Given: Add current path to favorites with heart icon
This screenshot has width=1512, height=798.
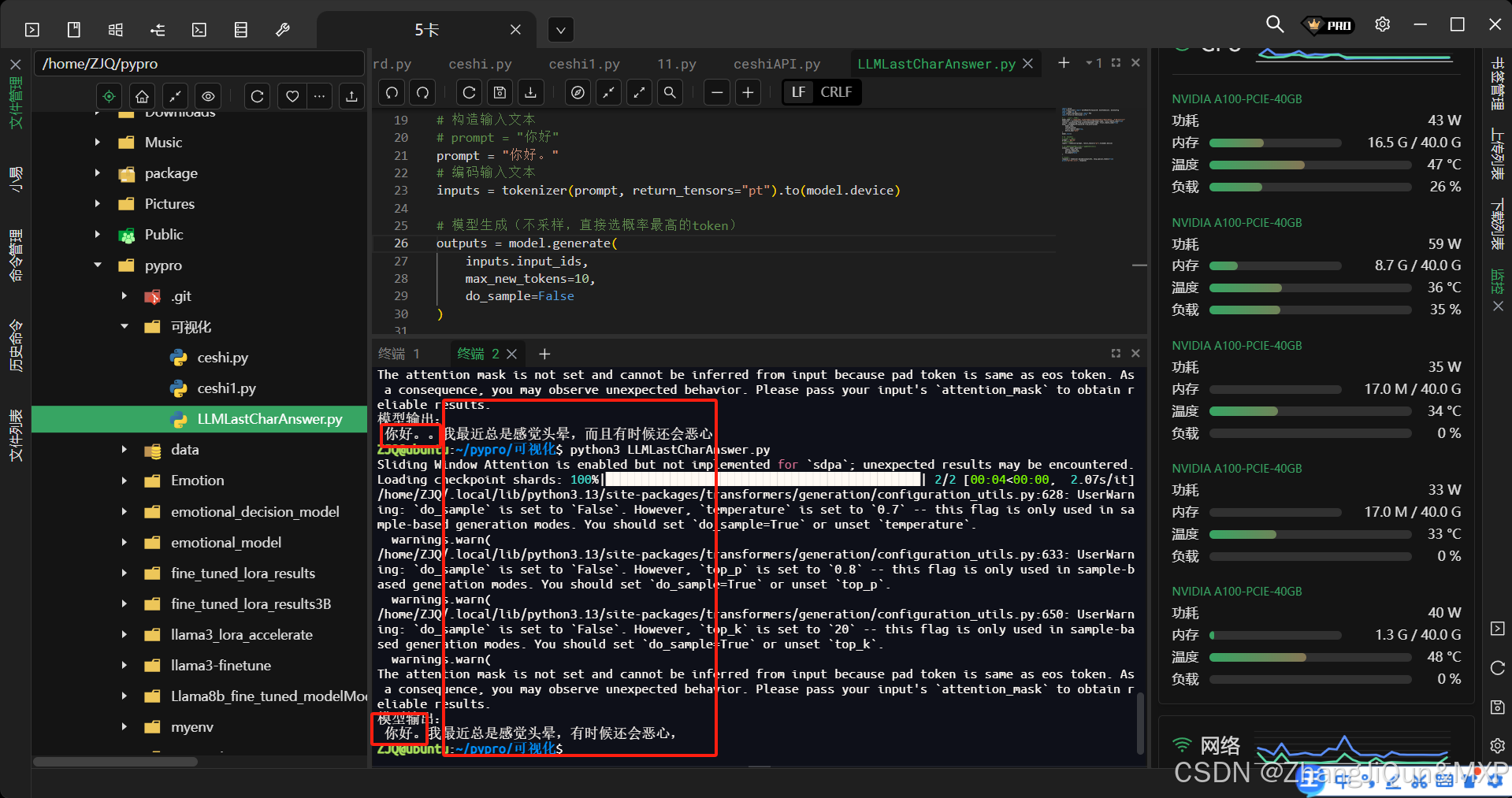Looking at the screenshot, I should [292, 96].
